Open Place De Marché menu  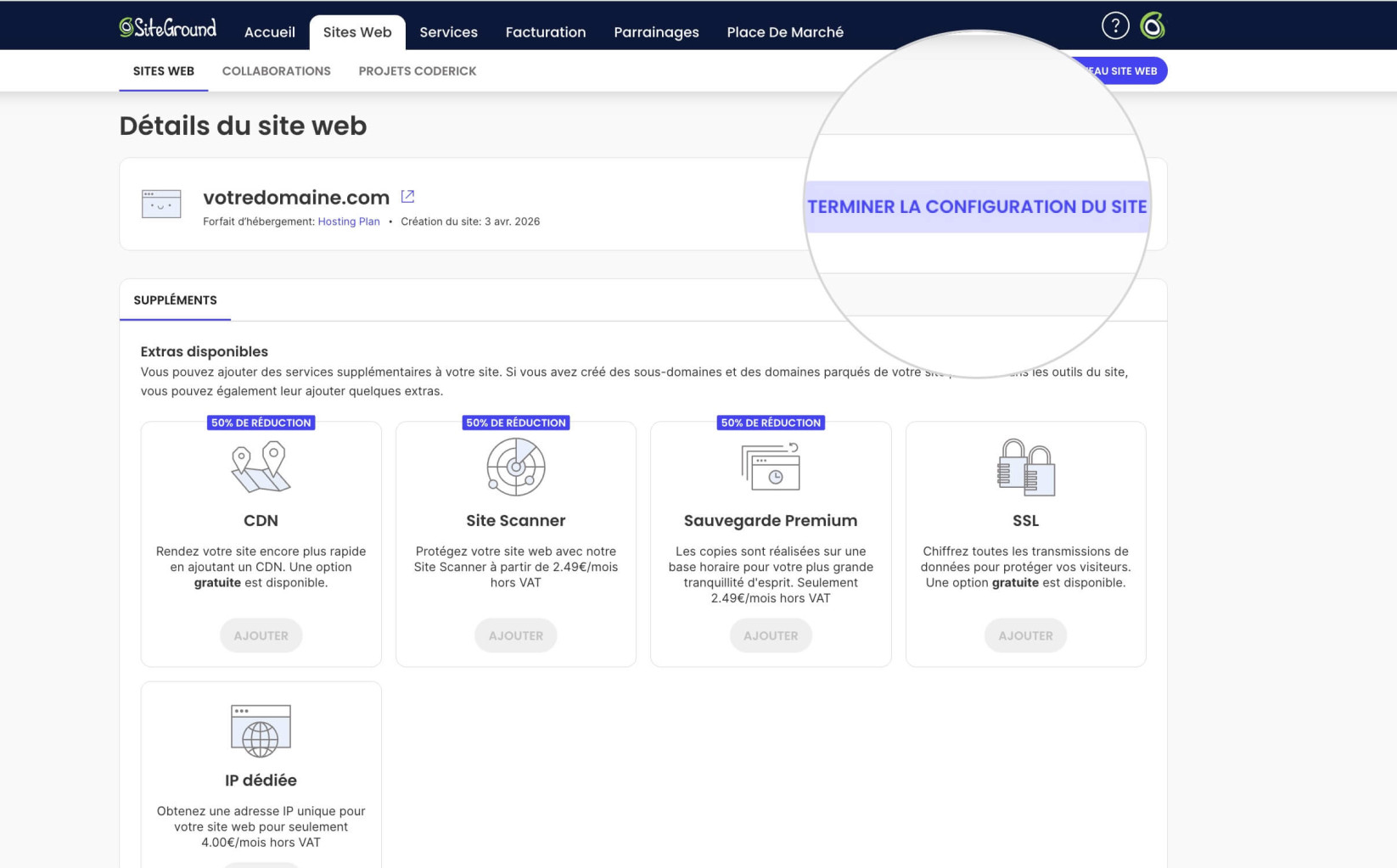785,32
